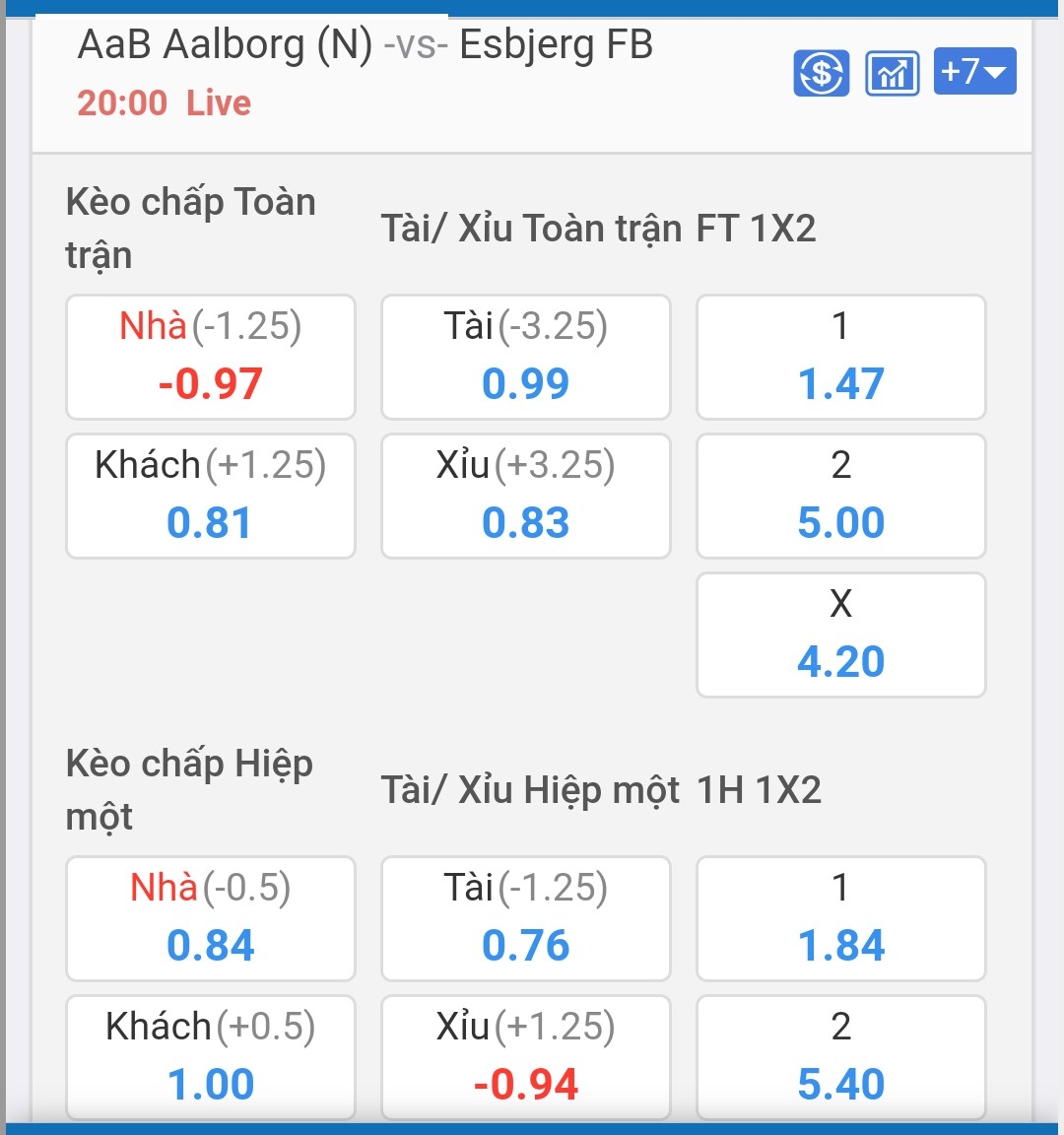Bet FT 1X2 home win 1.47
1064x1135 pixels.
point(841,357)
